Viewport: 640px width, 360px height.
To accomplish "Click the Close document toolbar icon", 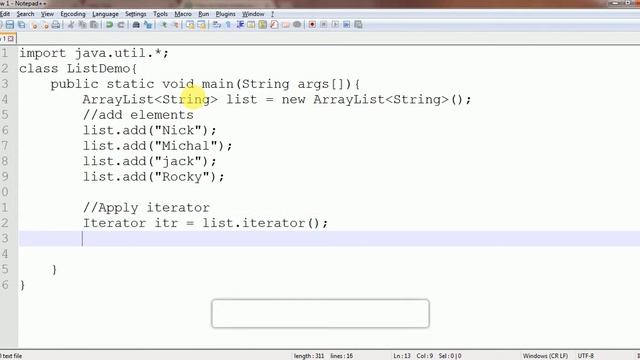I will click(x=35, y=25).
